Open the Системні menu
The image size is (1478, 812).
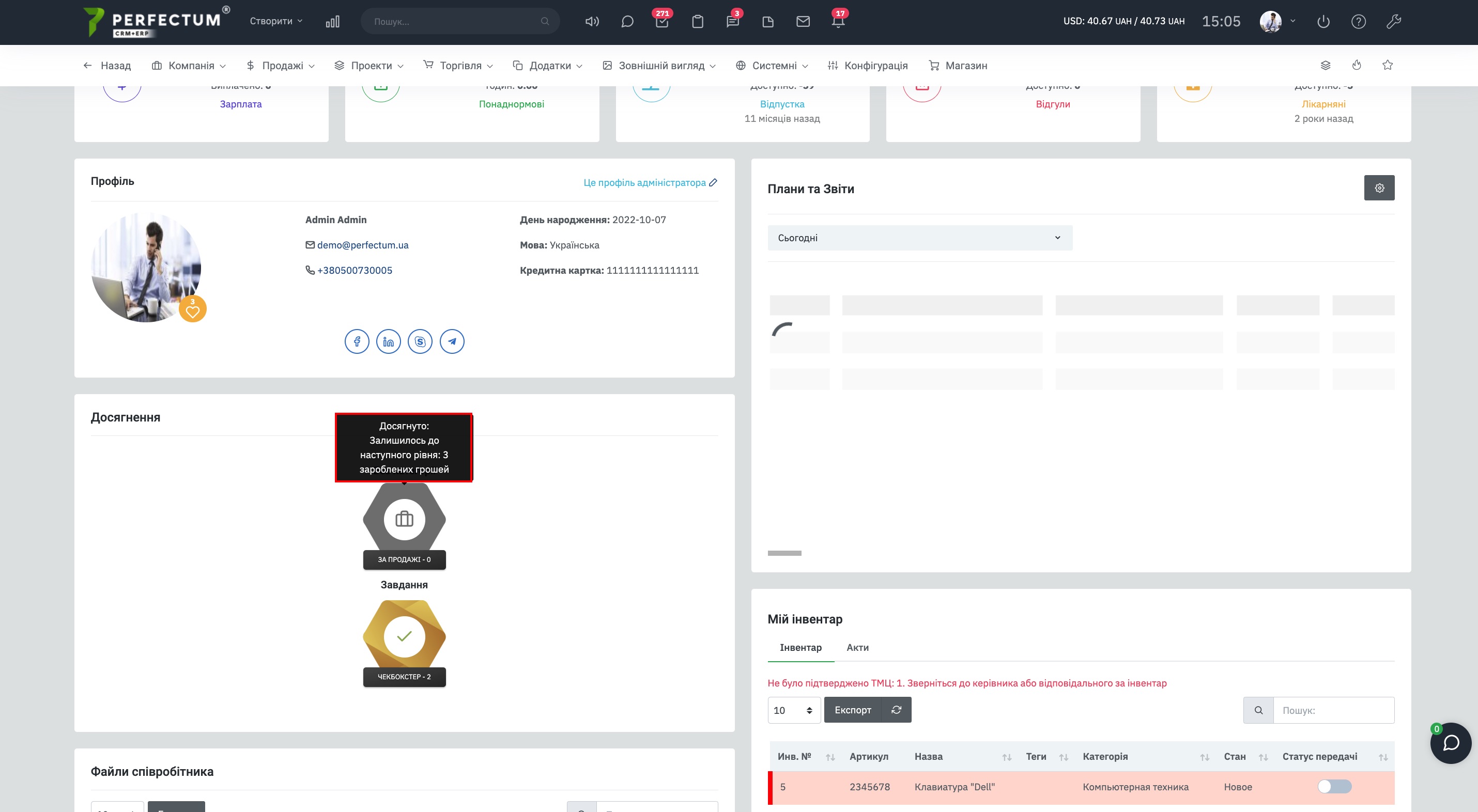coord(772,66)
